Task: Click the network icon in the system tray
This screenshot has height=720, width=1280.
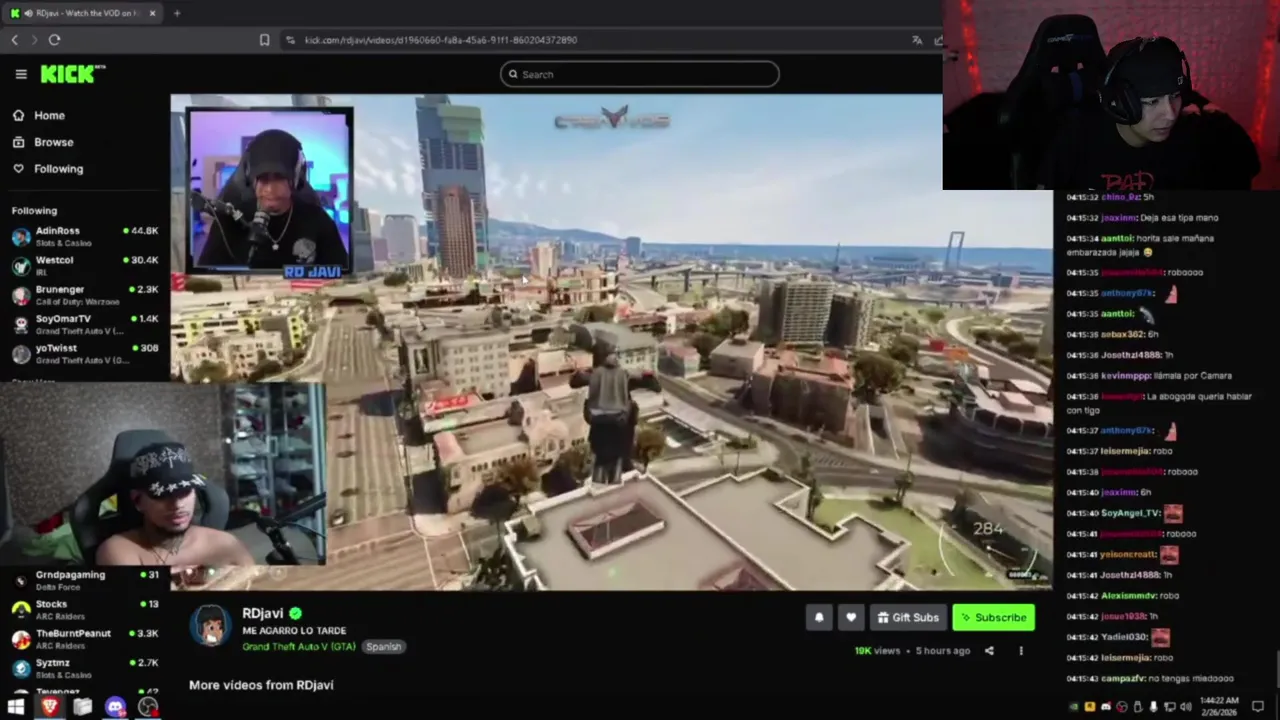Action: [x=1169, y=707]
